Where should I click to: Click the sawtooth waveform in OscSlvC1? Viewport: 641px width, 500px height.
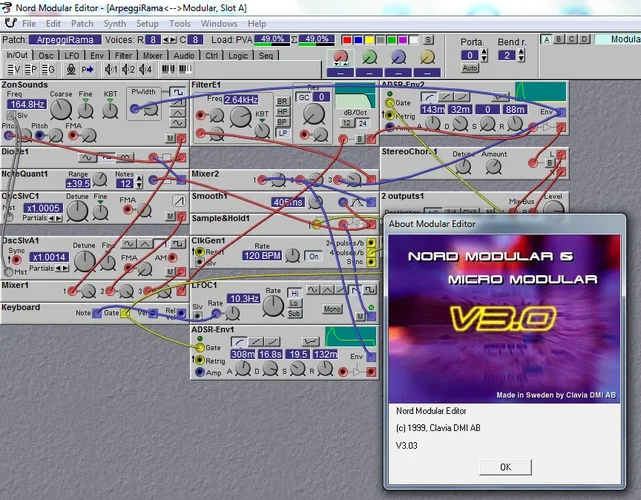click(179, 200)
